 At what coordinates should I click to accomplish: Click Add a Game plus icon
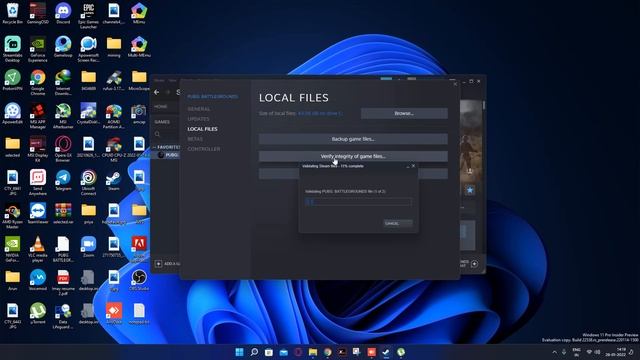[158, 264]
